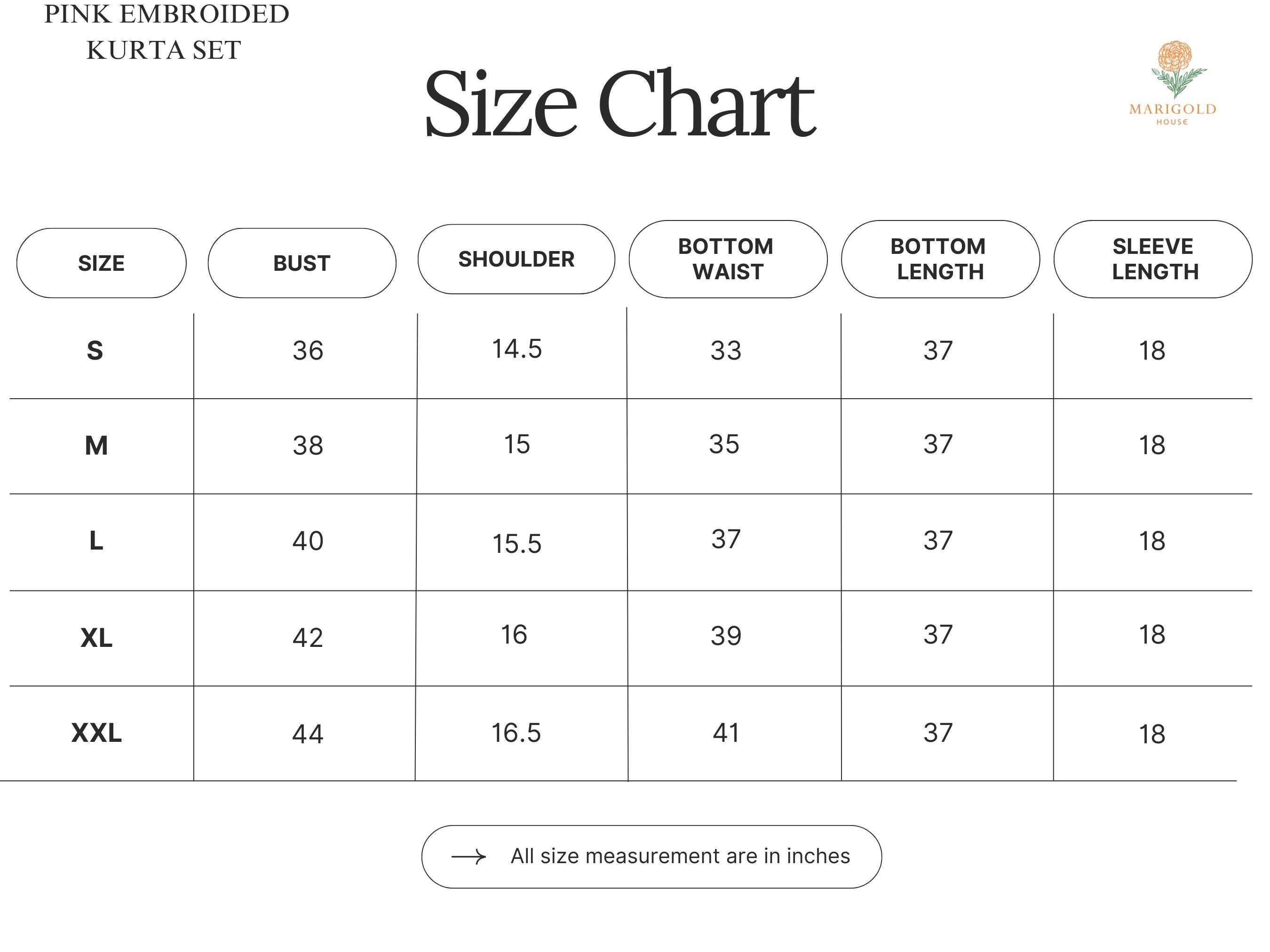This screenshot has height=952, width=1270.
Task: Click the arrow icon beside measurement note
Action: (x=468, y=857)
